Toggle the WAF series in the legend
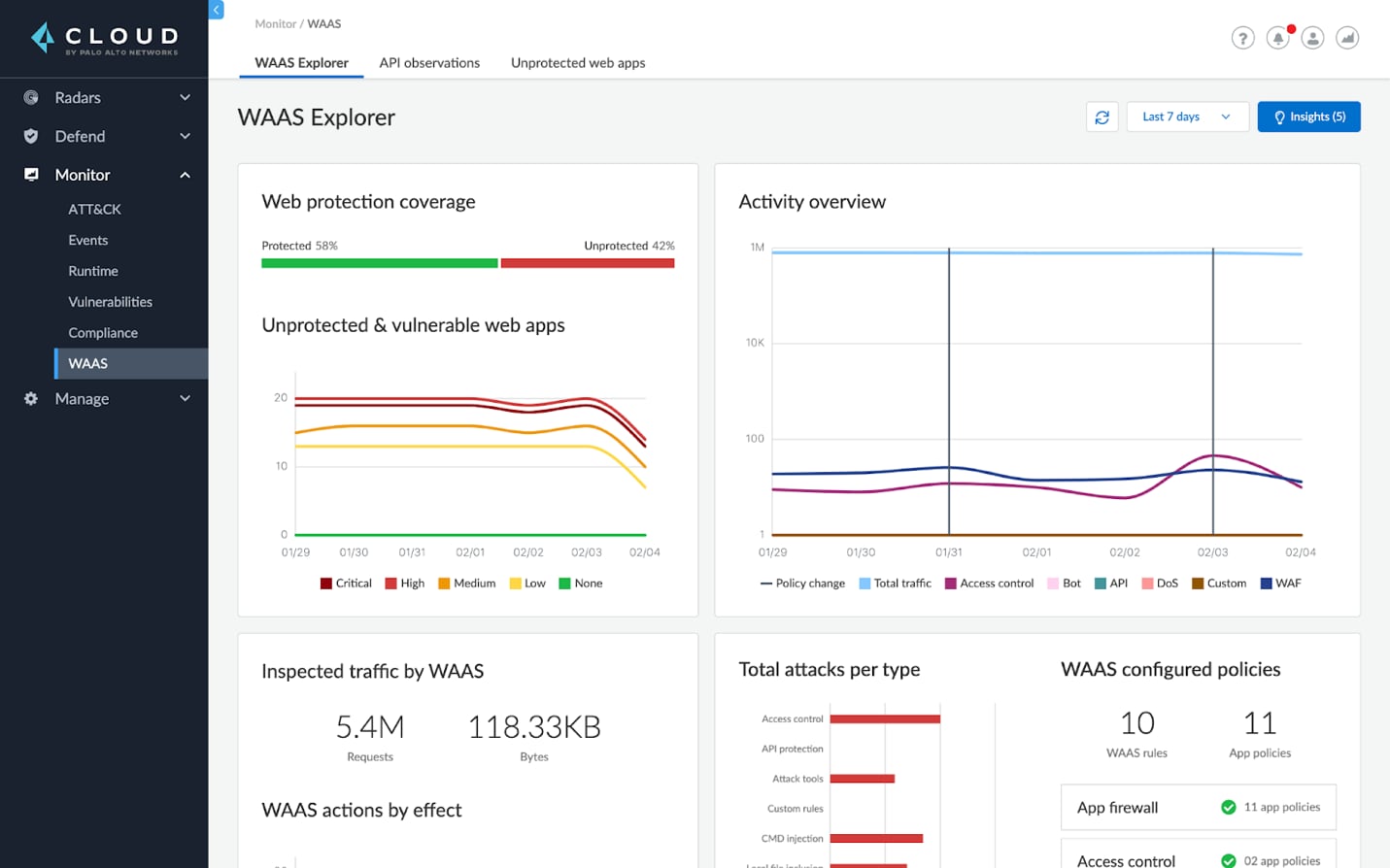Screen dimensions: 1390x868 click(1280, 583)
